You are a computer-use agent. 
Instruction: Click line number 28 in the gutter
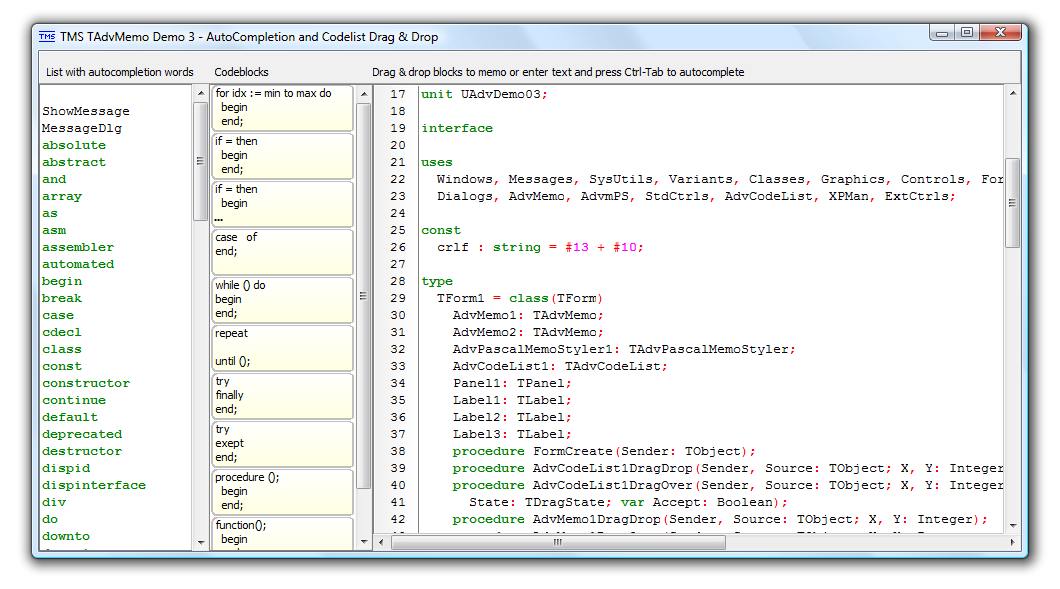point(398,281)
